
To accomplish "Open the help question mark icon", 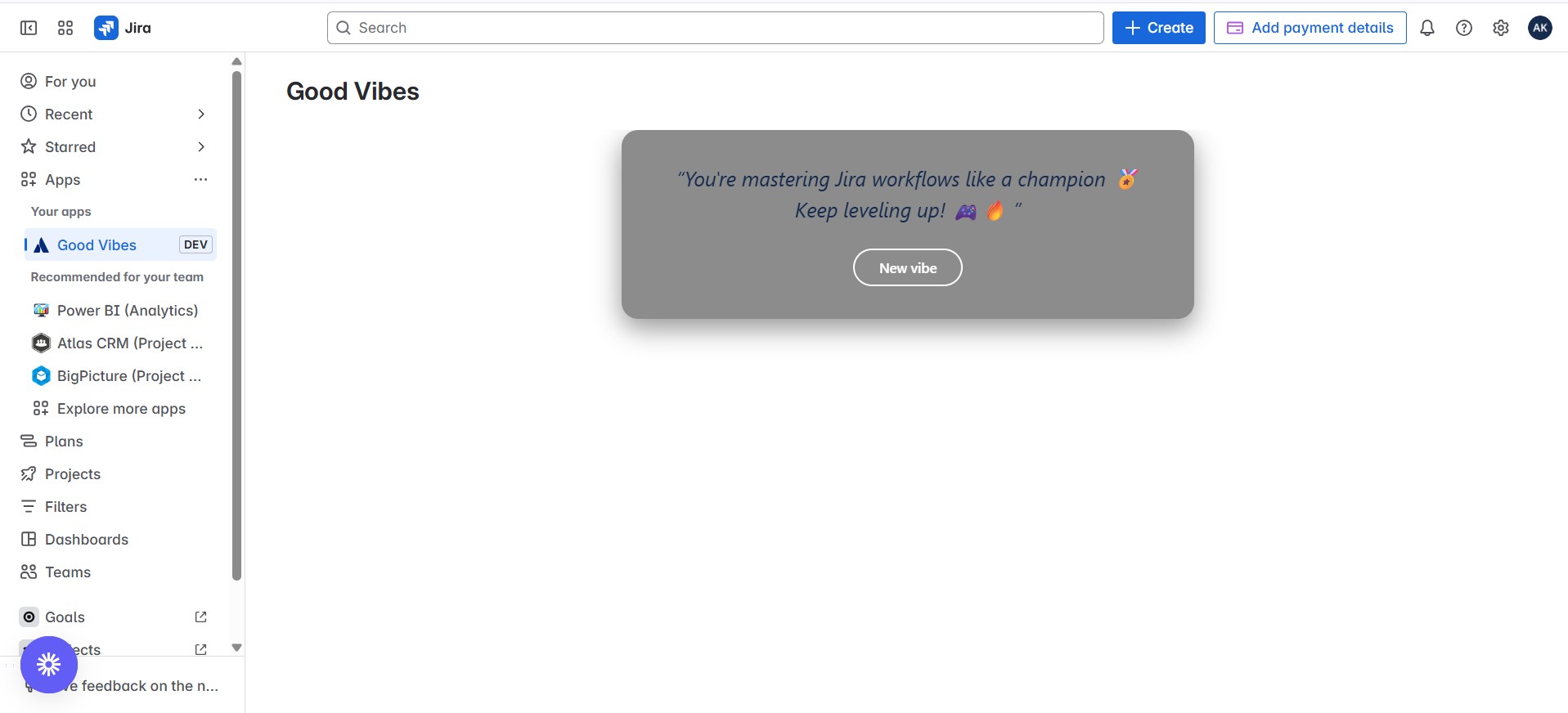I will [x=1464, y=28].
